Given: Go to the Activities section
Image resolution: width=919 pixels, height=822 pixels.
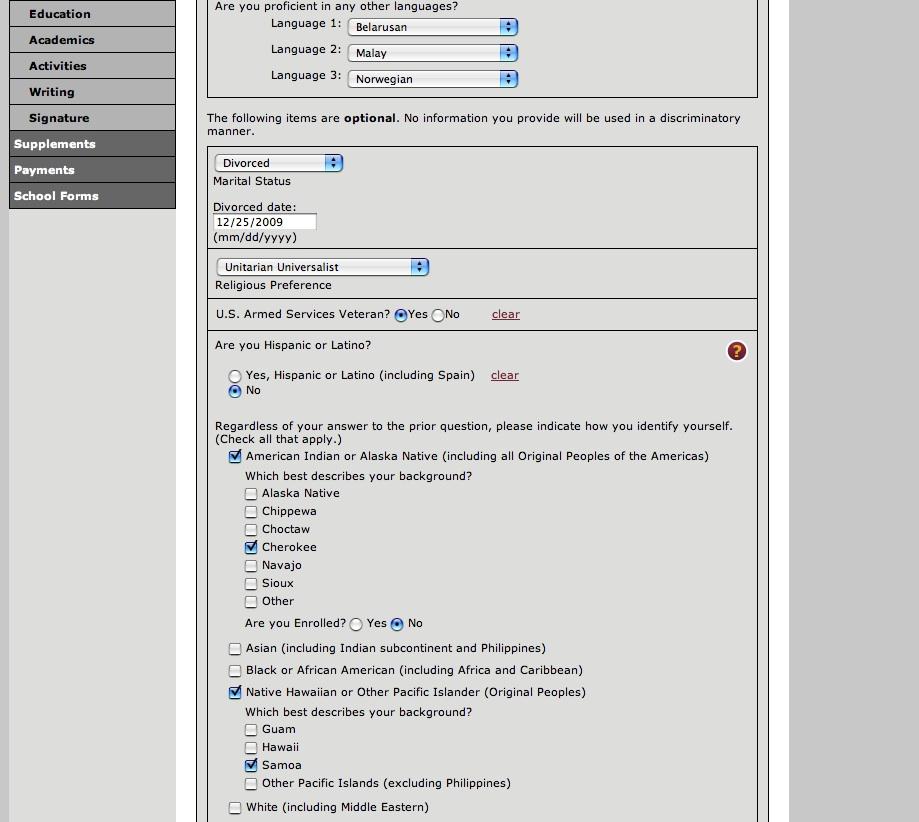Looking at the screenshot, I should (x=92, y=66).
